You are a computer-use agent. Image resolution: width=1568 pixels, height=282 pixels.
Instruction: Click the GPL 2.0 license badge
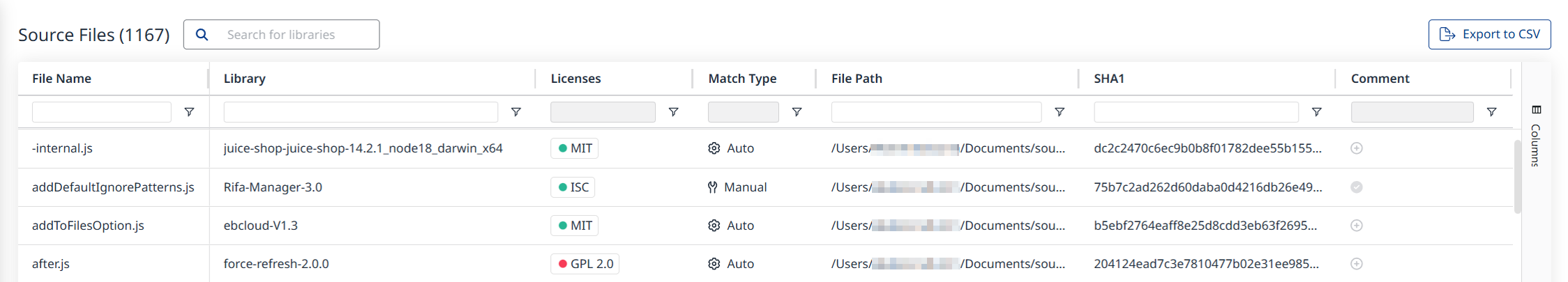585,264
